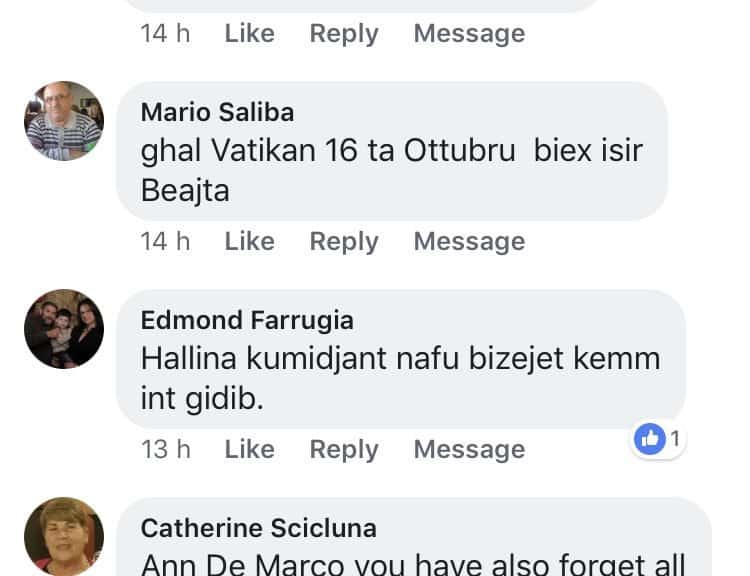Like Edmond Farrugia's comment
Image resolution: width=750 pixels, height=576 pixels.
click(249, 449)
